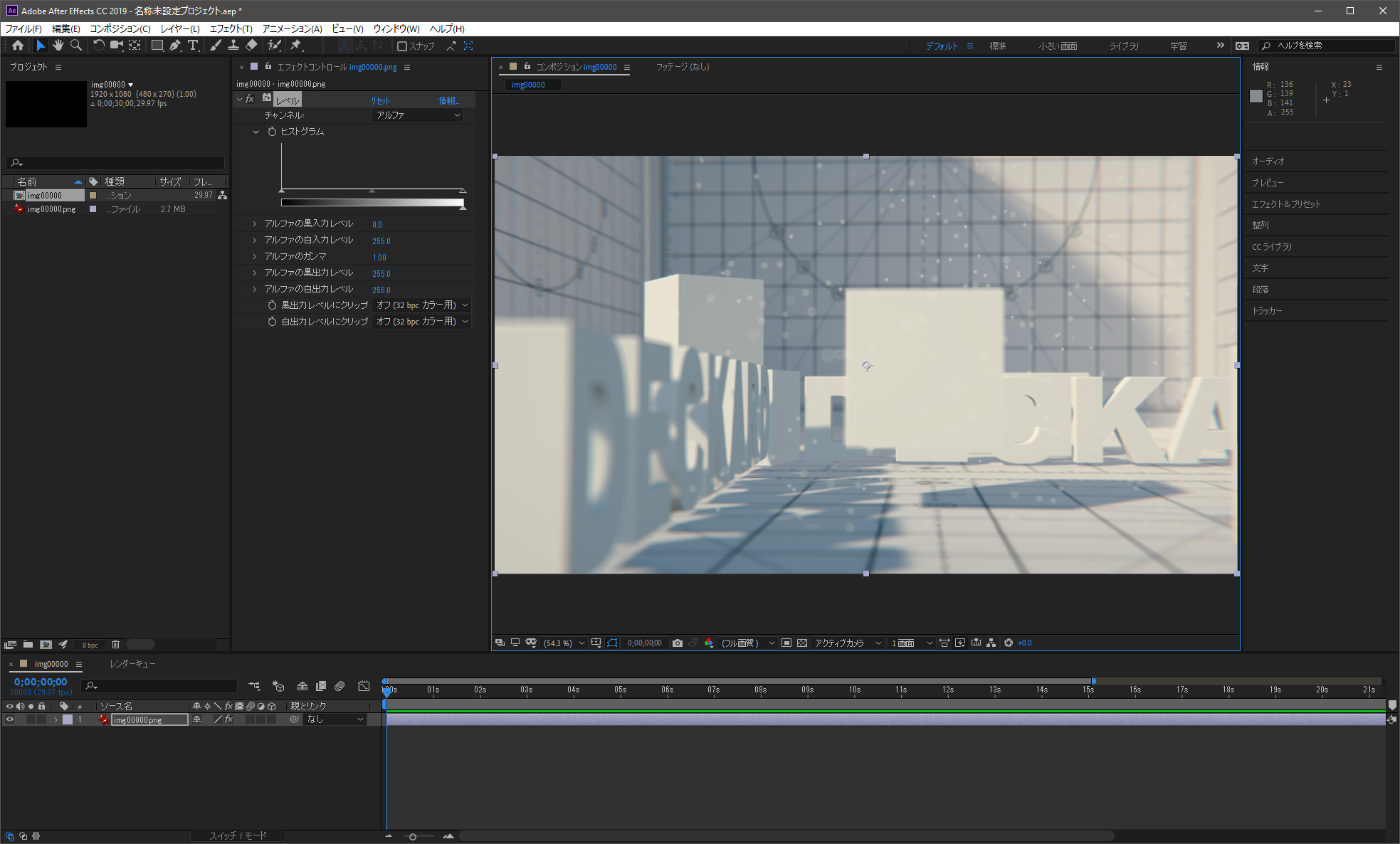Select the Type text tool
Screen dimensions: 1400x844
click(x=193, y=46)
